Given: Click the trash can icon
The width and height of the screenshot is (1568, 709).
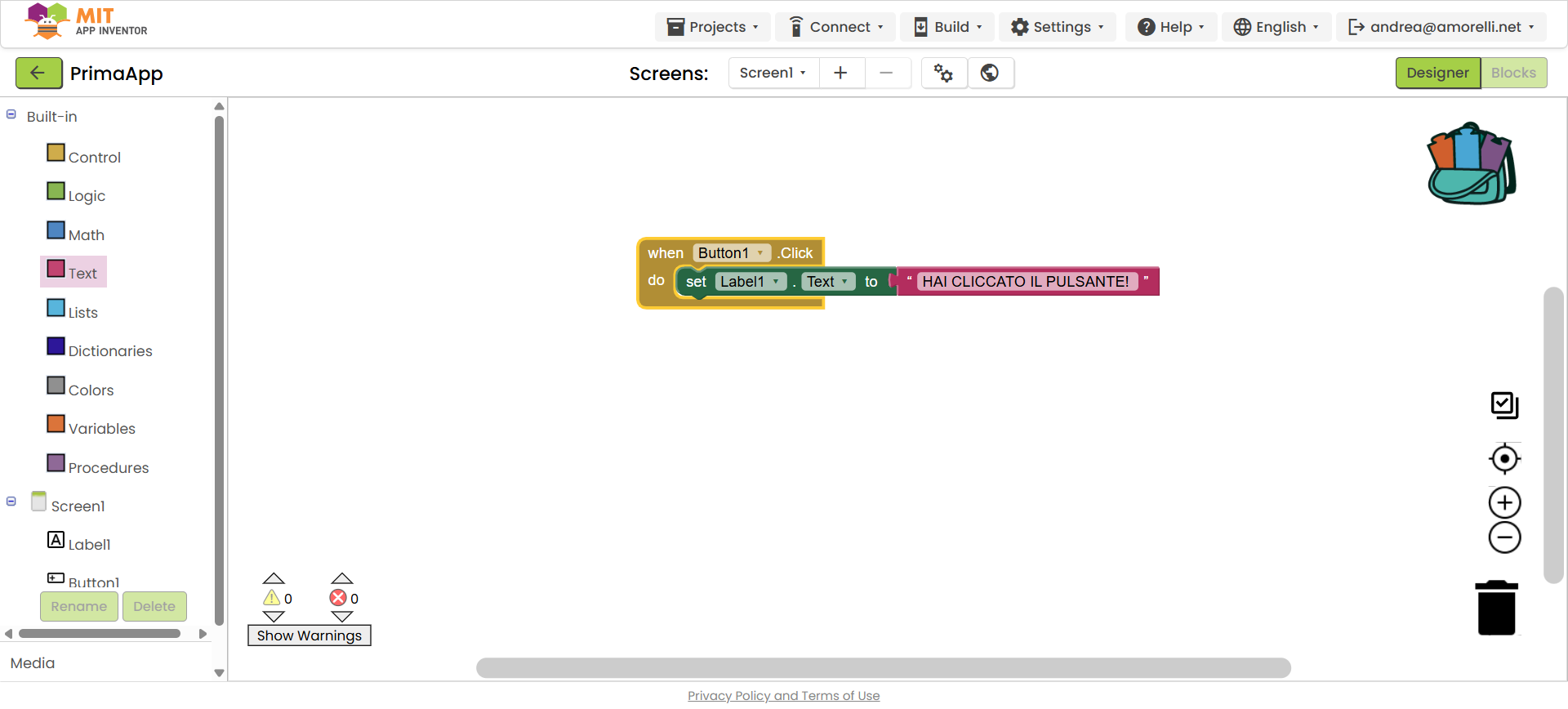Looking at the screenshot, I should click(x=1496, y=608).
